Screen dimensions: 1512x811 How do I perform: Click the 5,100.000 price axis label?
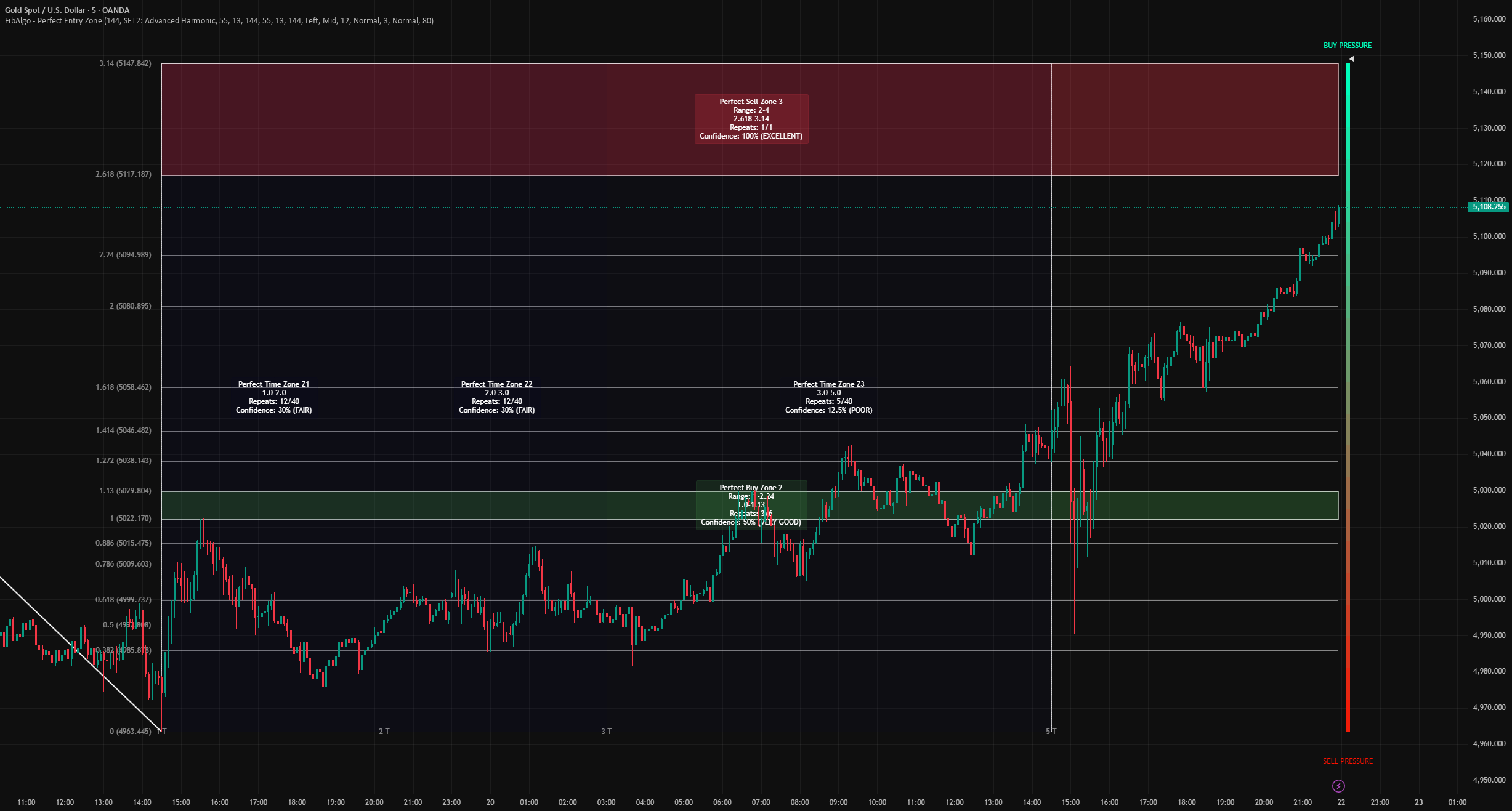1489,236
